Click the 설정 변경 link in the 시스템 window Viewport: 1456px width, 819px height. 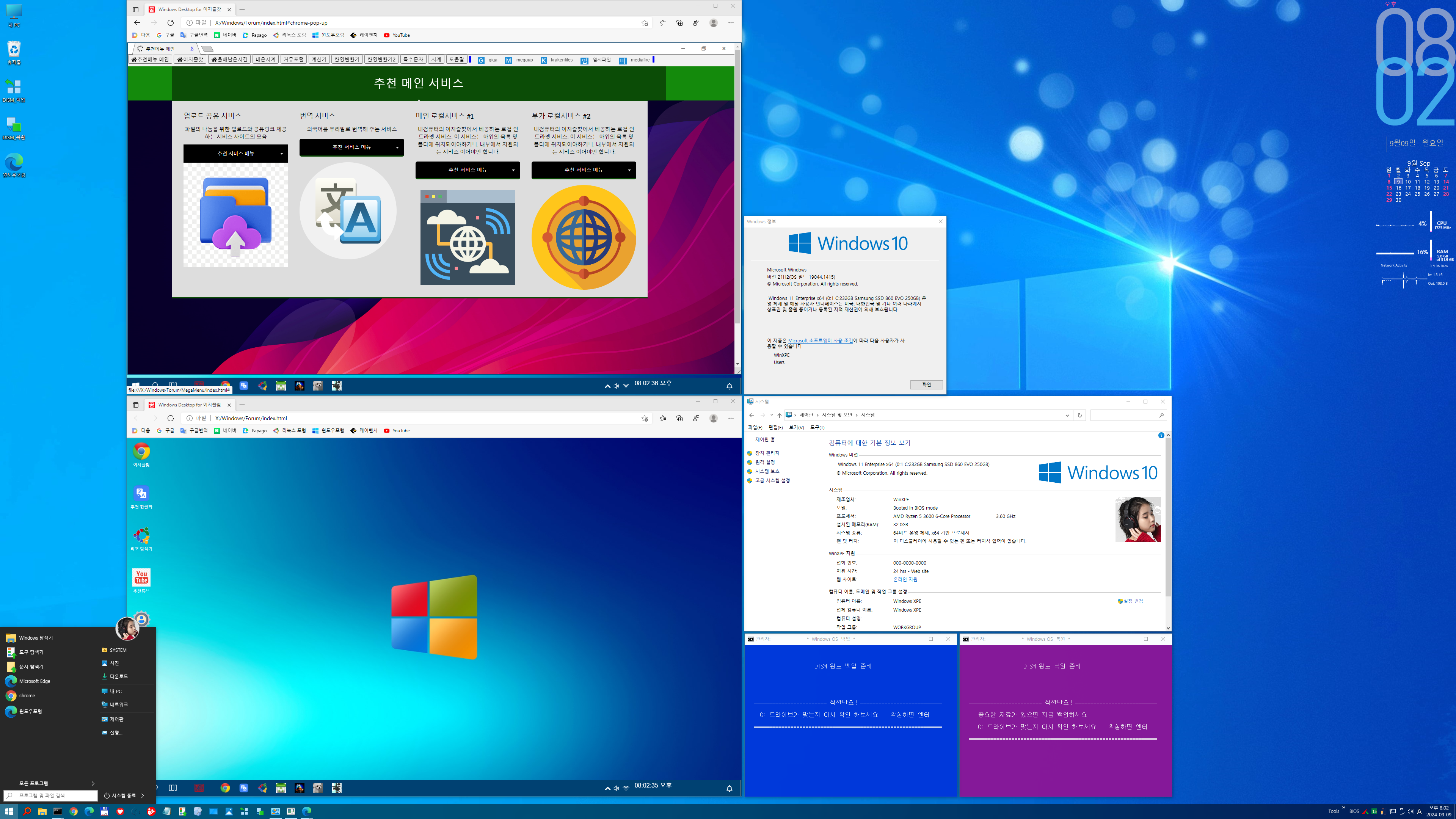1130,601
